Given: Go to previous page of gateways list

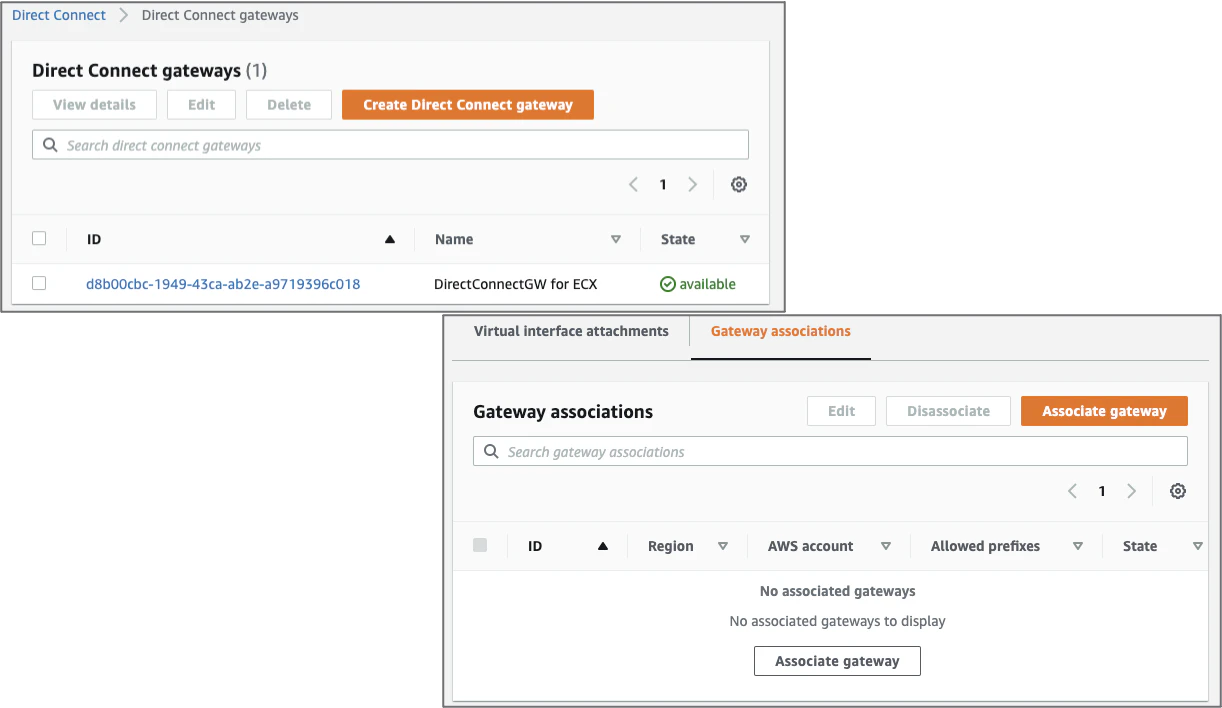Looking at the screenshot, I should [633, 185].
